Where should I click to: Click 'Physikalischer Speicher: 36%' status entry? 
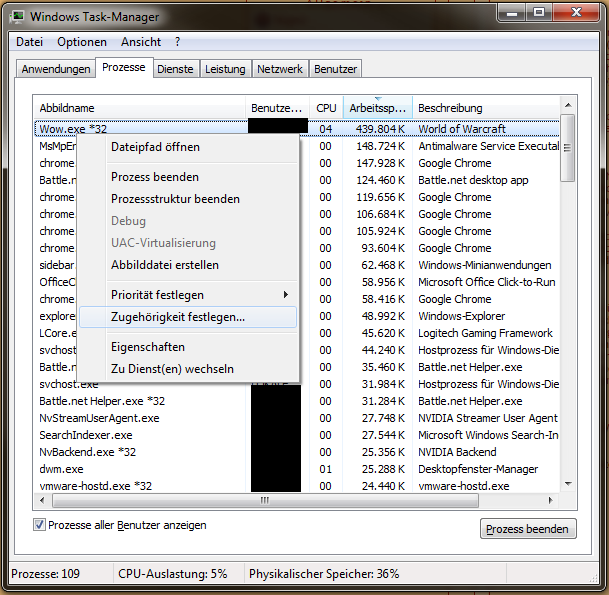tap(324, 574)
